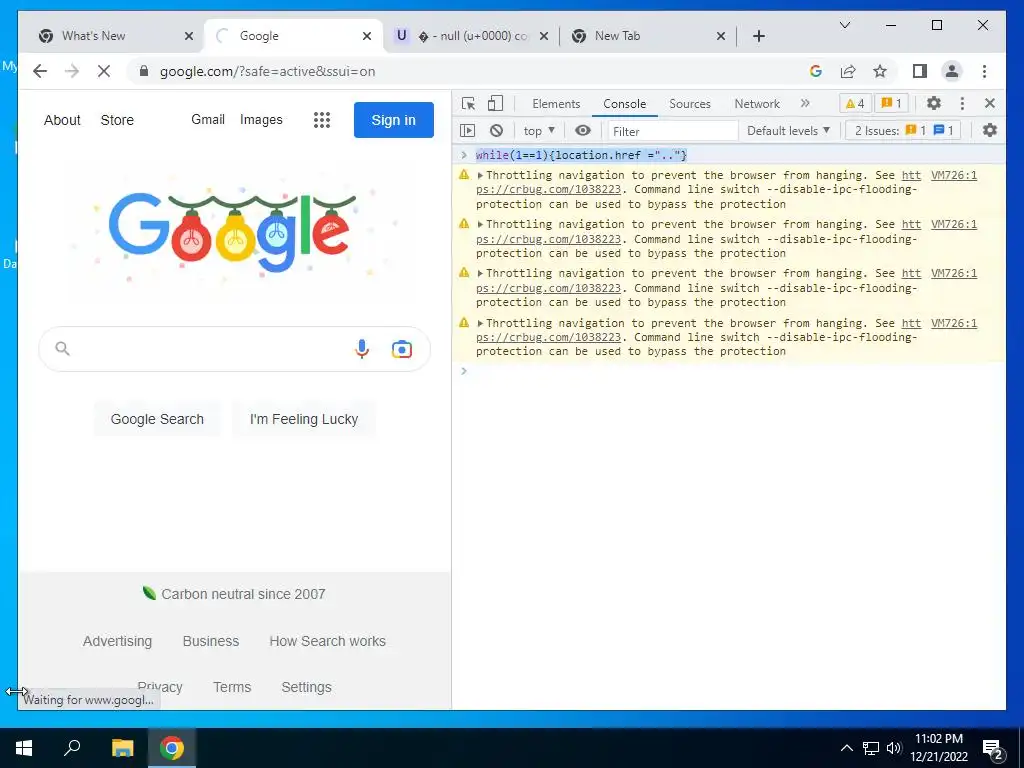Open the Business footer link

[211, 641]
